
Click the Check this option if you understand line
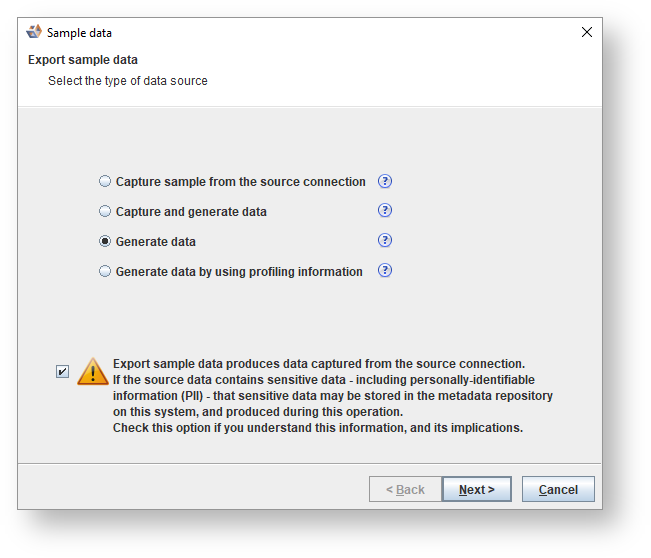(318, 428)
